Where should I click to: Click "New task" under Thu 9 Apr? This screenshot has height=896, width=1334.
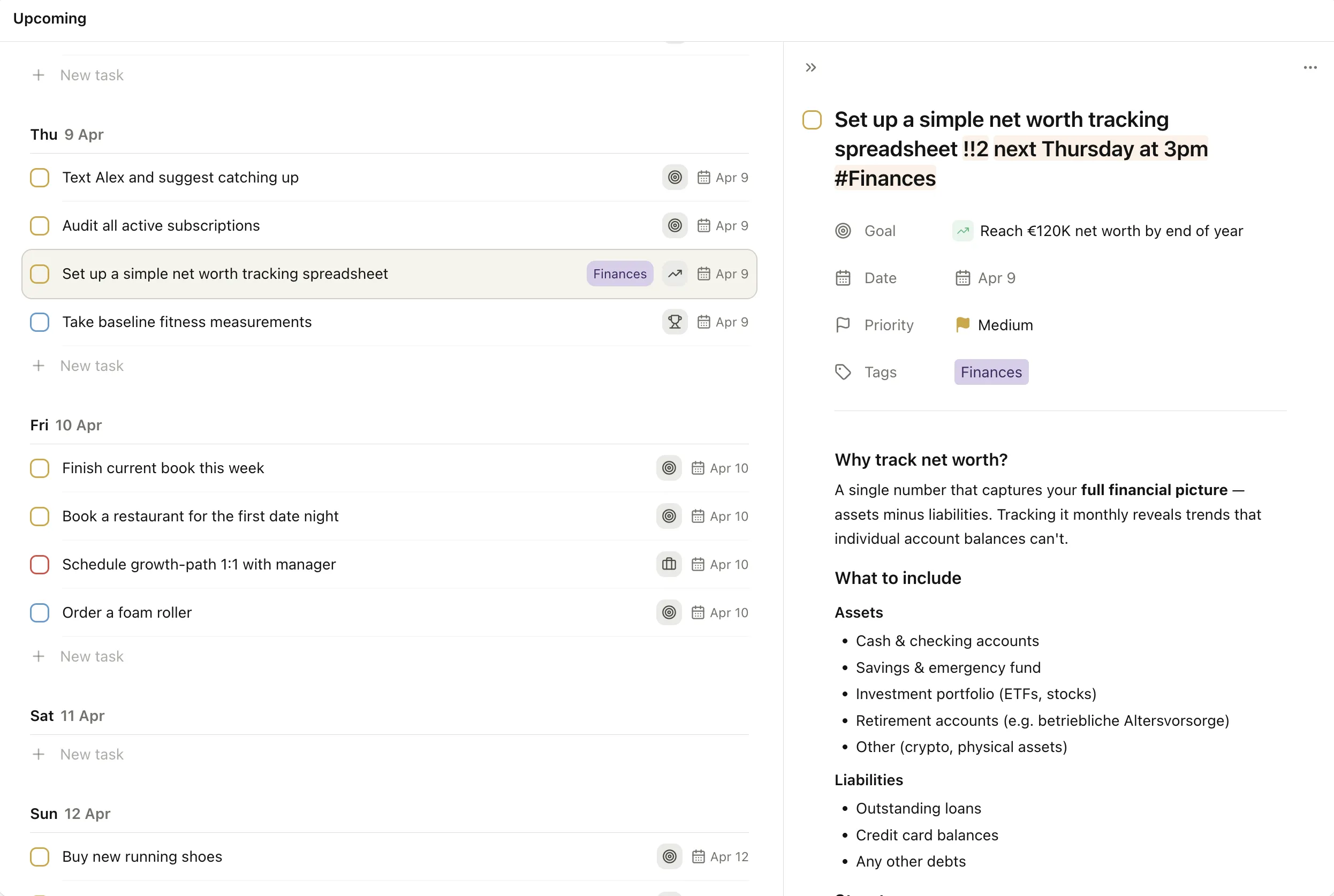[92, 366]
